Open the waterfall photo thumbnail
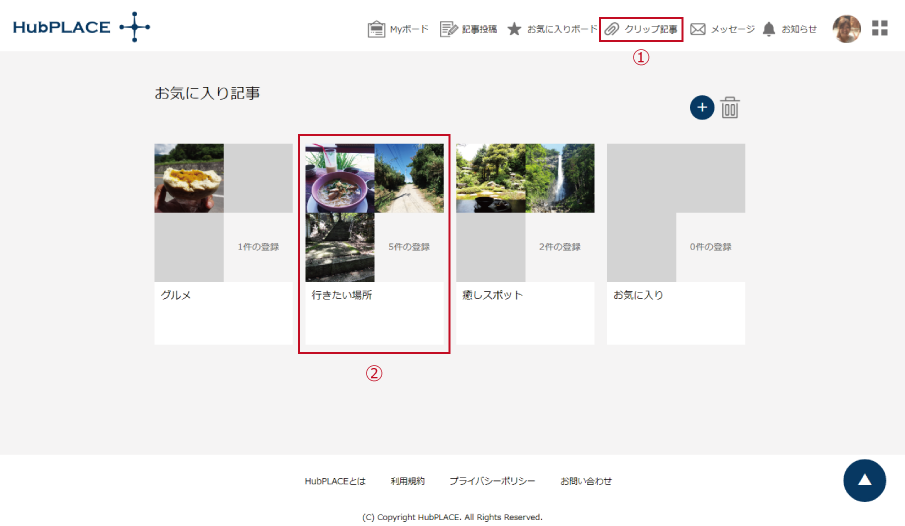 pos(560,178)
